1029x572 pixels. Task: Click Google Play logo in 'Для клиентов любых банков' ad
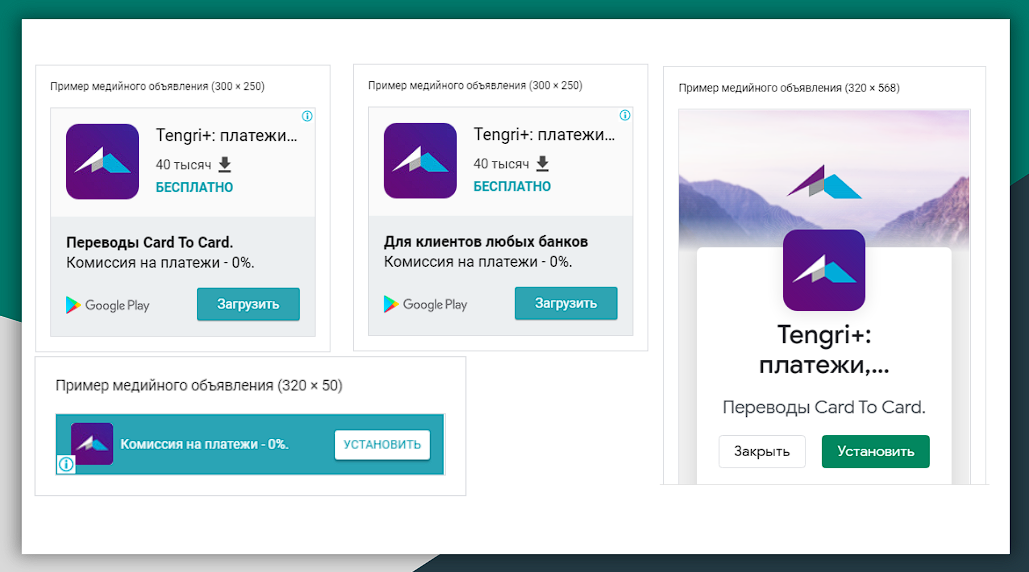[425, 304]
